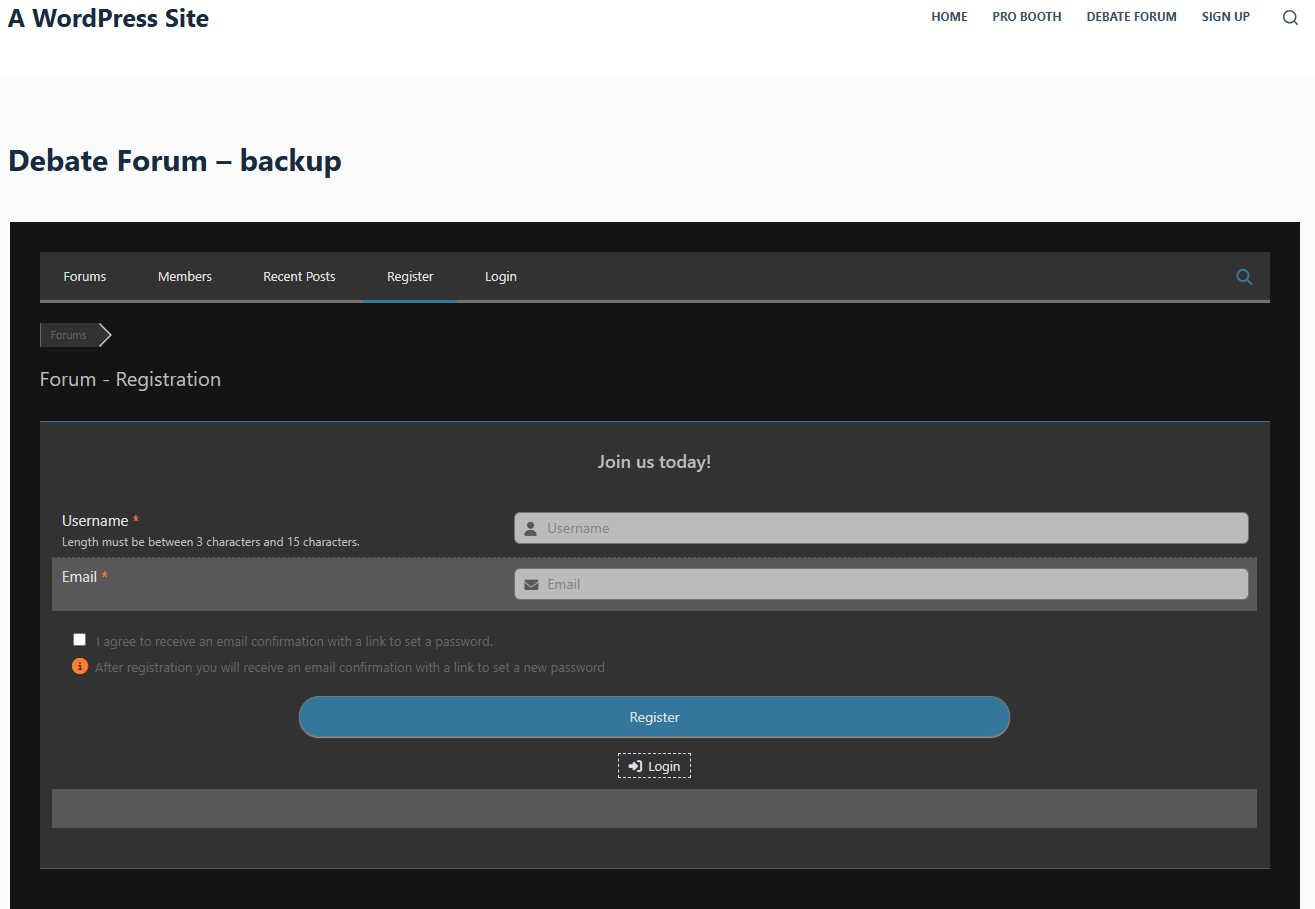Click the Forums breadcrumb

pos(69,335)
